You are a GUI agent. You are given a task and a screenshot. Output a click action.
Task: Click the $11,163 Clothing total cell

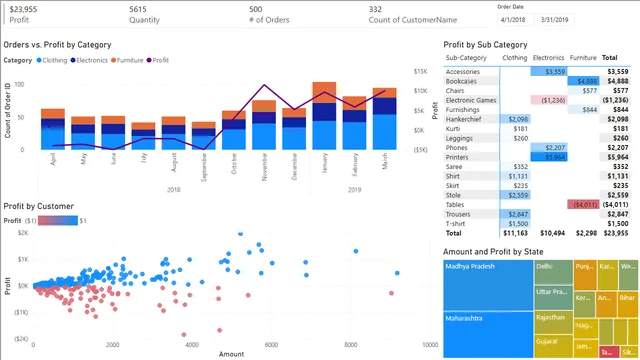[516, 233]
